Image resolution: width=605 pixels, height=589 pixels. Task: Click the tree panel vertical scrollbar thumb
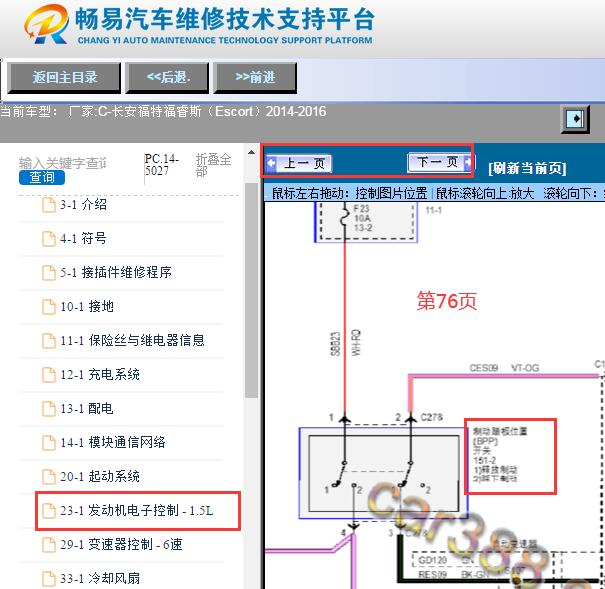coord(251,290)
